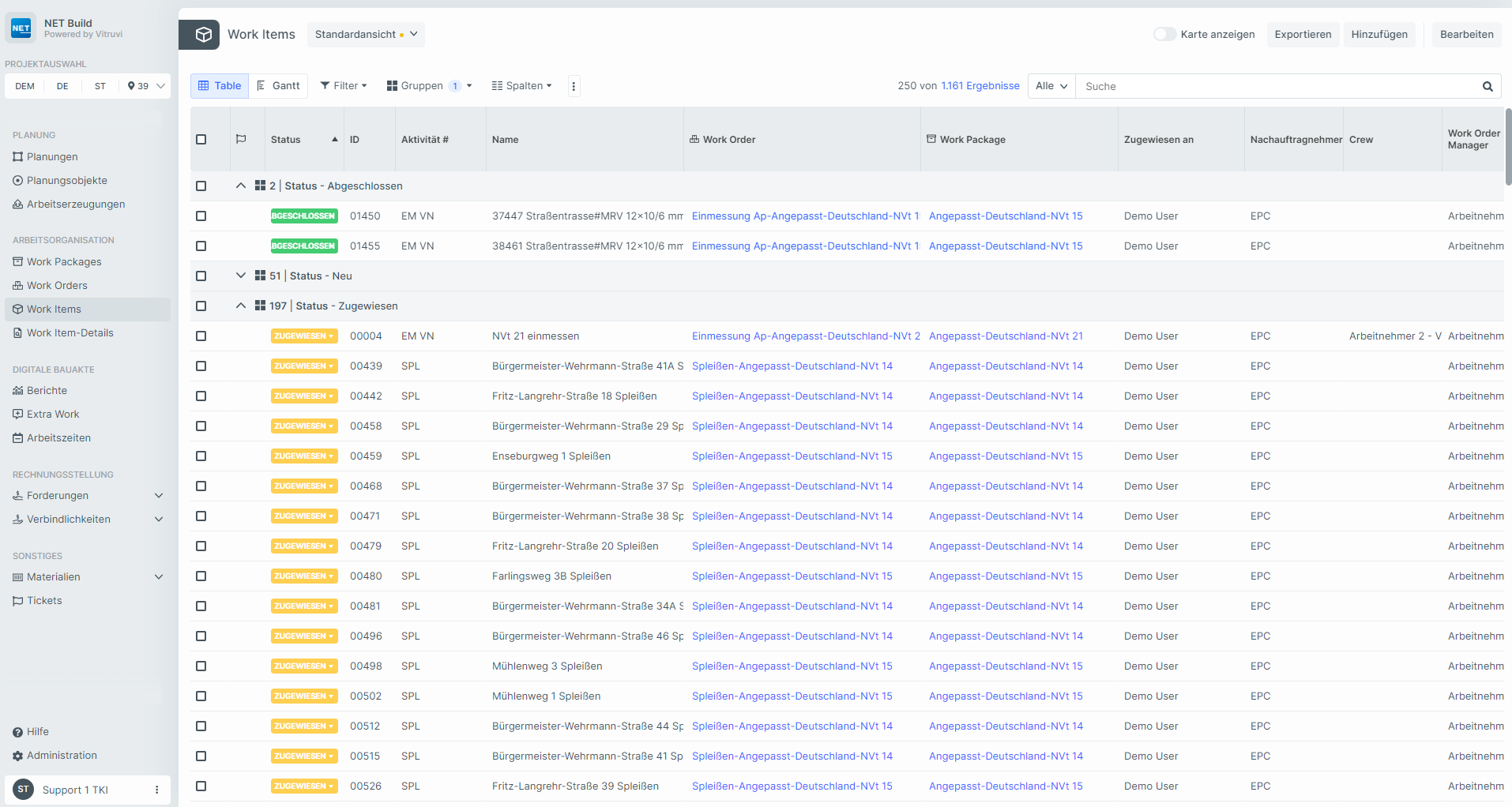Open the Angepasst-Deutschland-NVt 21 work package link

(x=1006, y=336)
